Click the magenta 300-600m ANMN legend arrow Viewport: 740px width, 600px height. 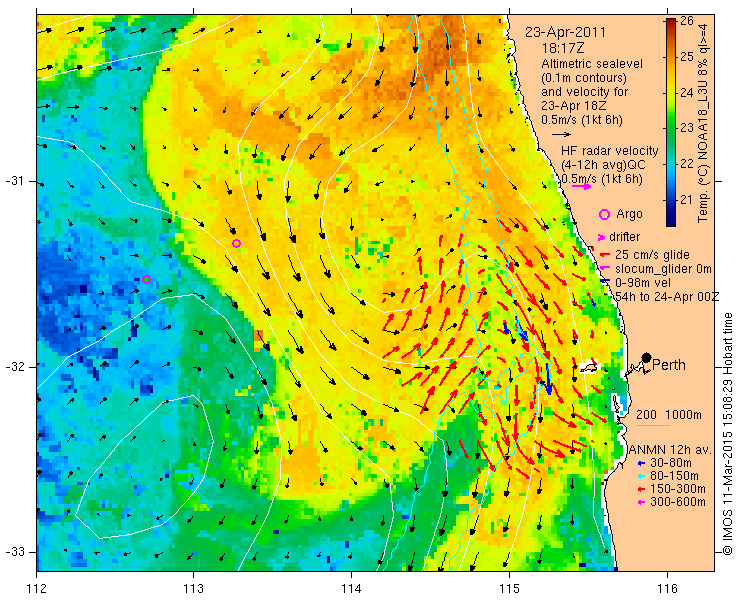pos(640,503)
